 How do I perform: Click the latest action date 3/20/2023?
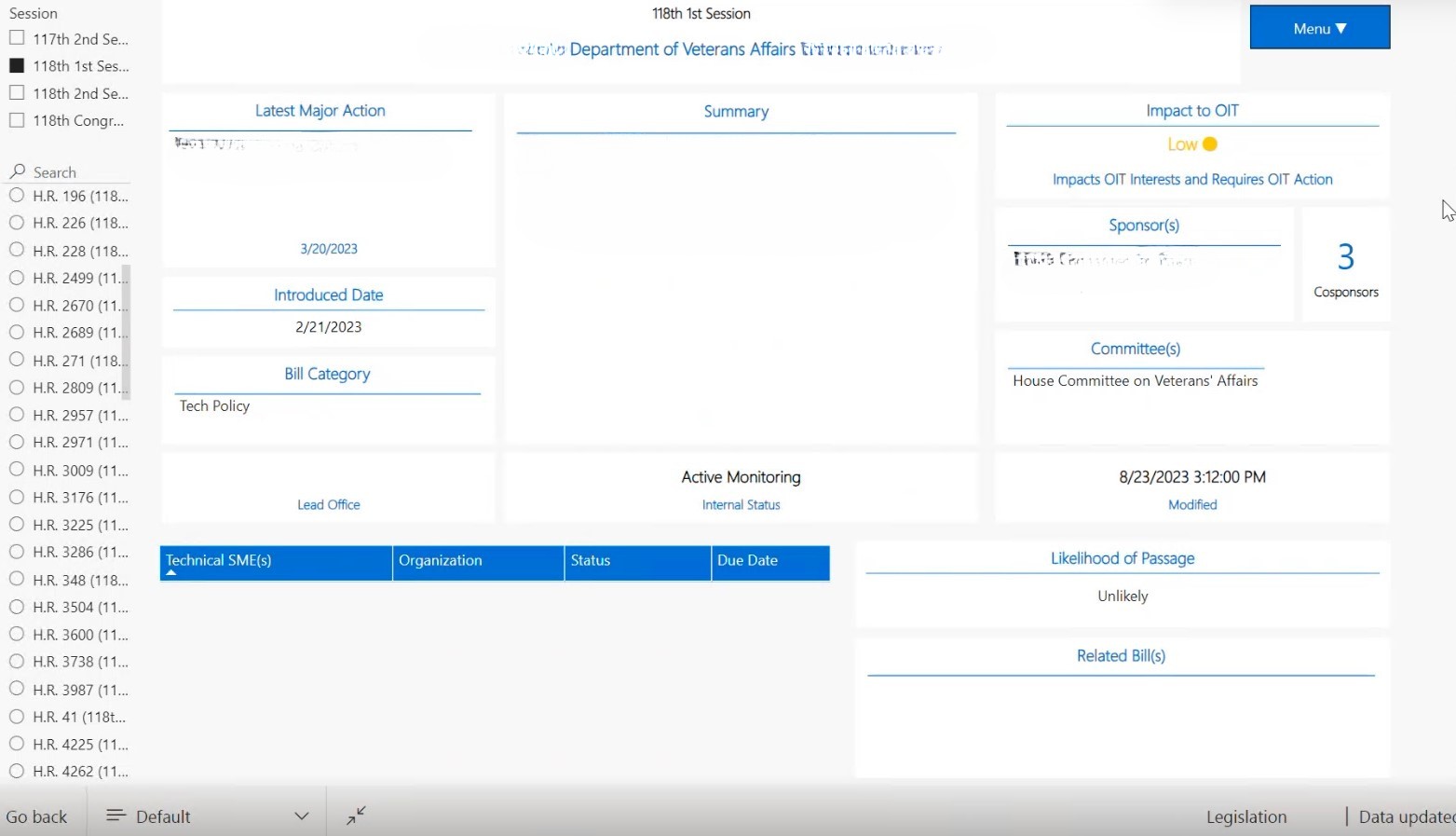tap(328, 249)
